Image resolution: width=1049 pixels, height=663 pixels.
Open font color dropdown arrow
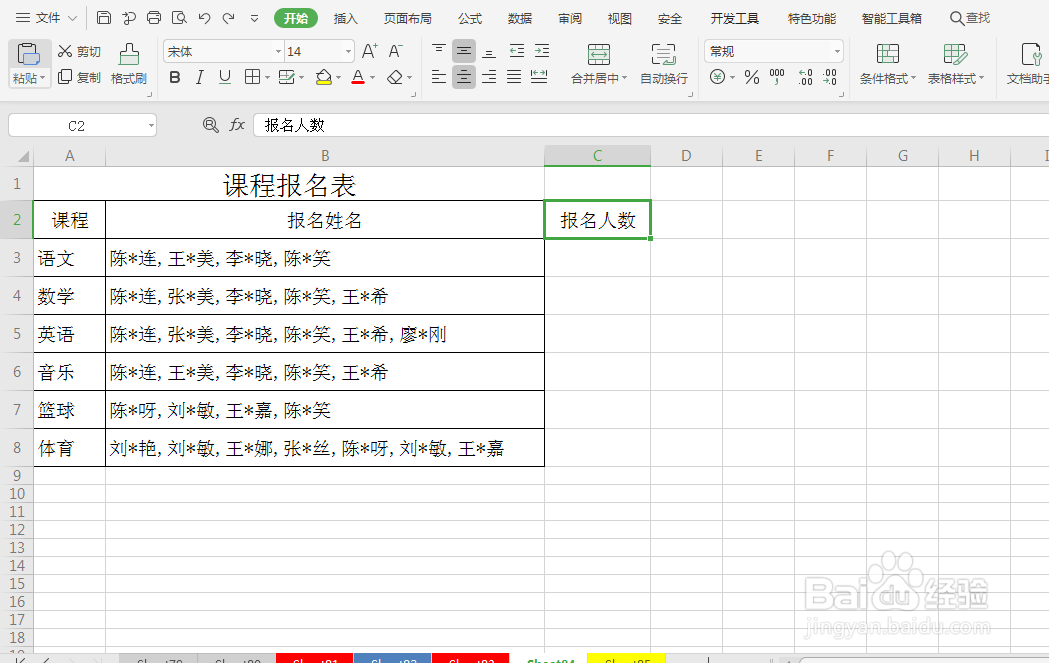pos(373,78)
